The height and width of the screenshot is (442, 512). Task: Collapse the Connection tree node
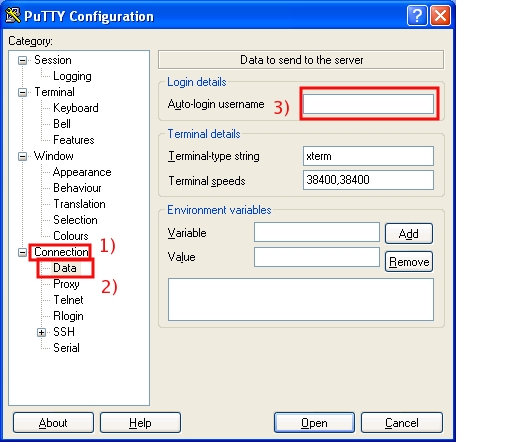22,252
